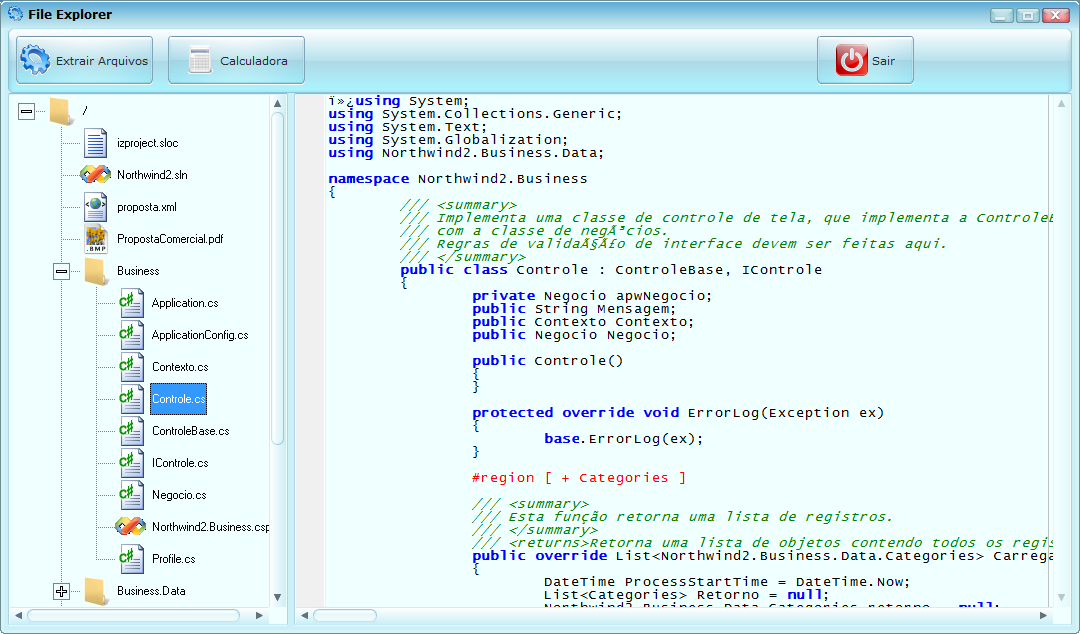Click the 'base.ErrorLog(ex);' code line
This screenshot has height=634, width=1080.
623,438
